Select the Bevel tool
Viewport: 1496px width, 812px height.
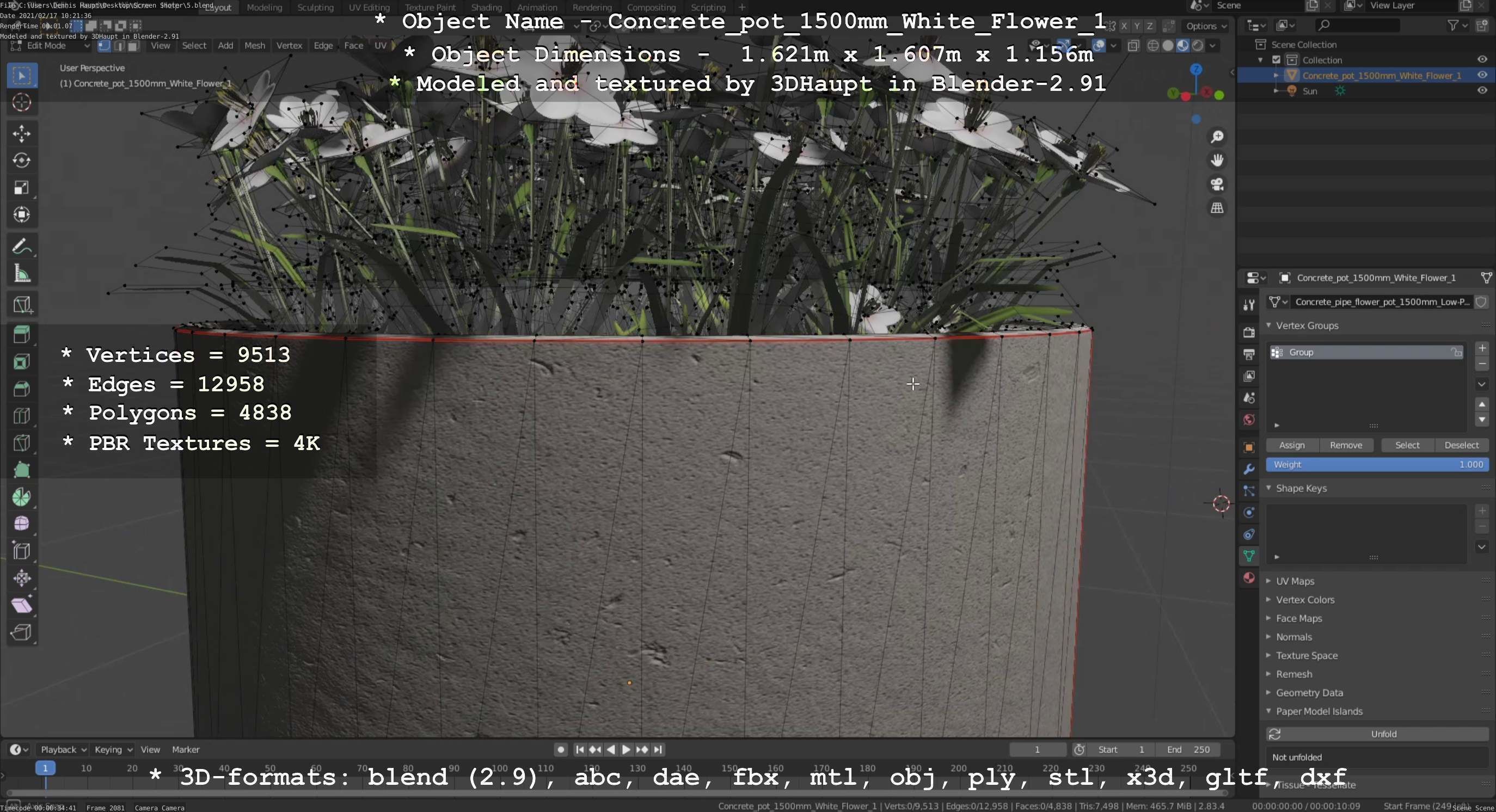click(21, 388)
